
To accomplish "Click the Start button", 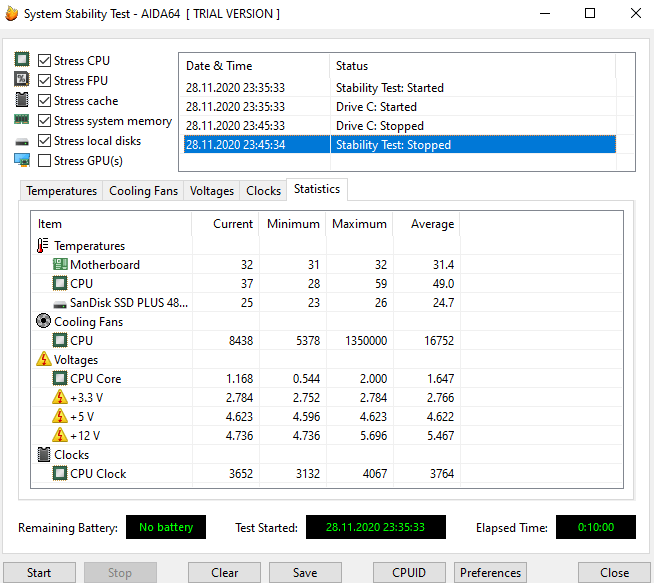I will pos(39,573).
